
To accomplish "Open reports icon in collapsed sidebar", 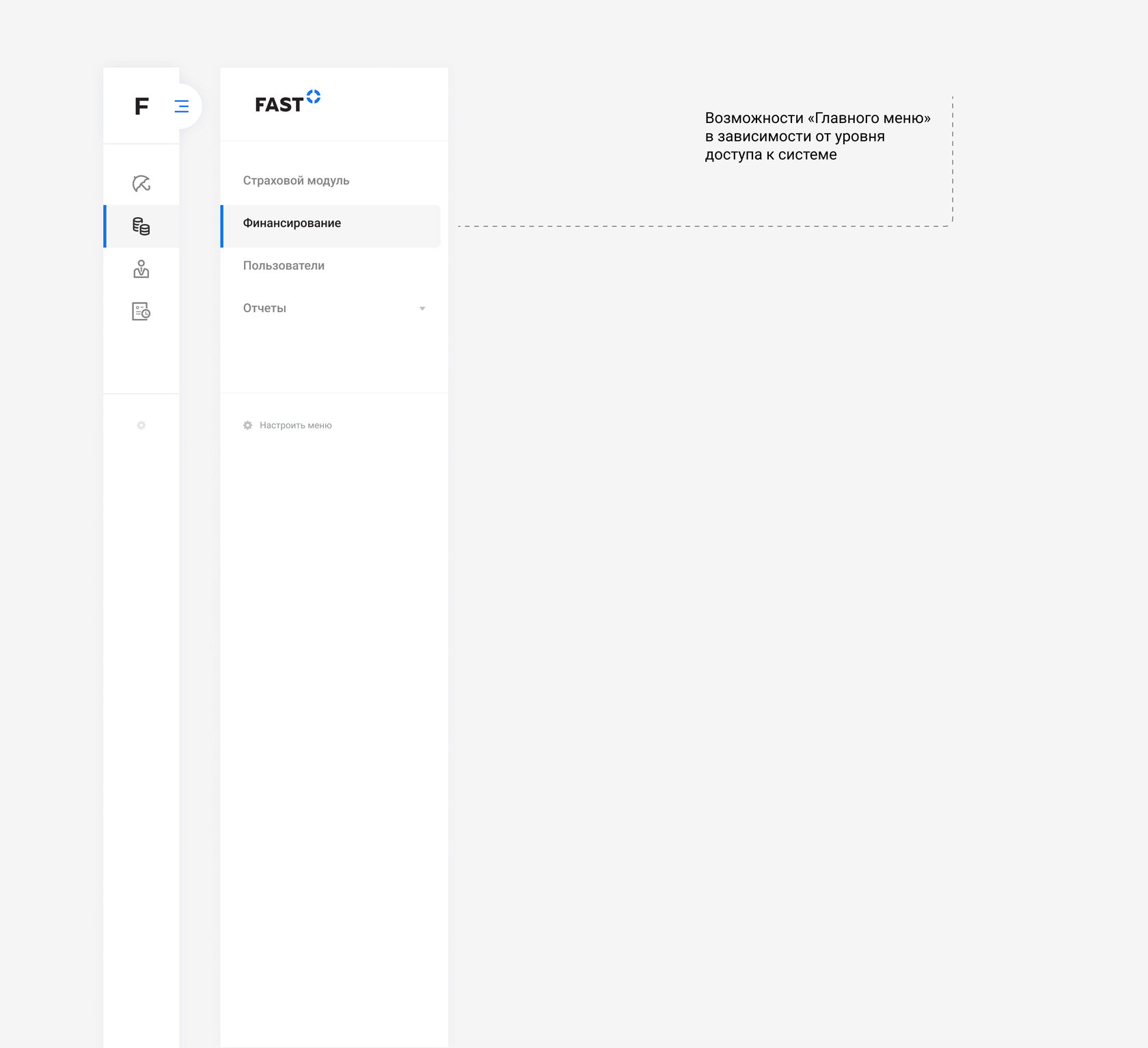I will point(141,312).
